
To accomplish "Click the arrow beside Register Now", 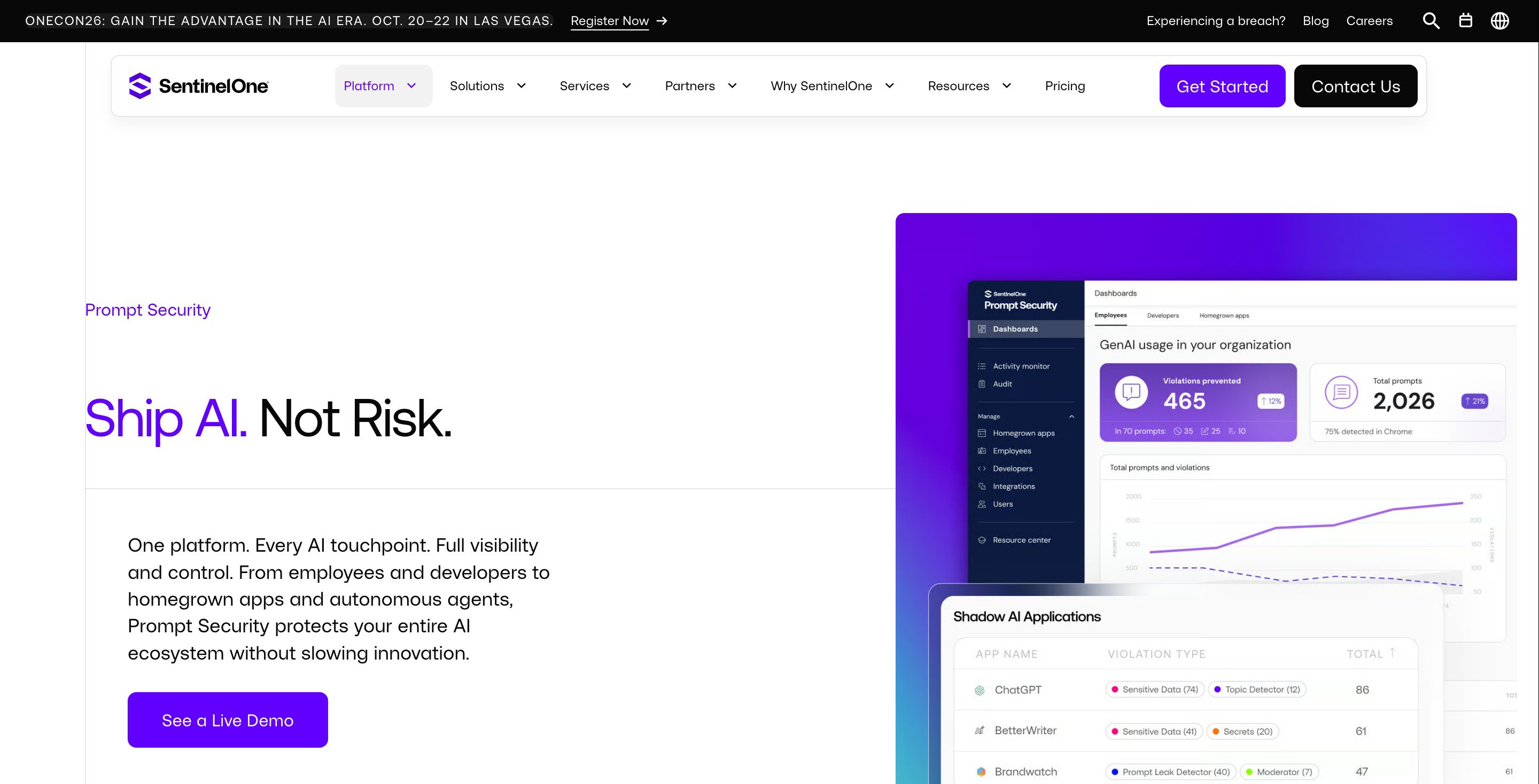I will pos(662,21).
